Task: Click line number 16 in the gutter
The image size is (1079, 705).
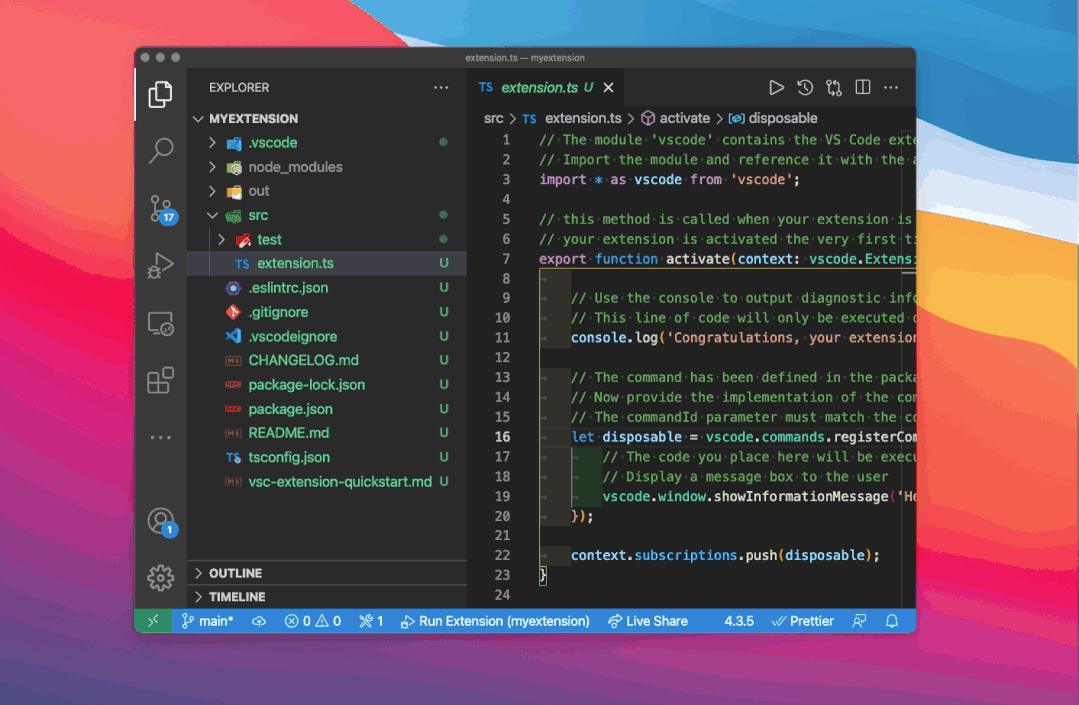Action: point(502,437)
